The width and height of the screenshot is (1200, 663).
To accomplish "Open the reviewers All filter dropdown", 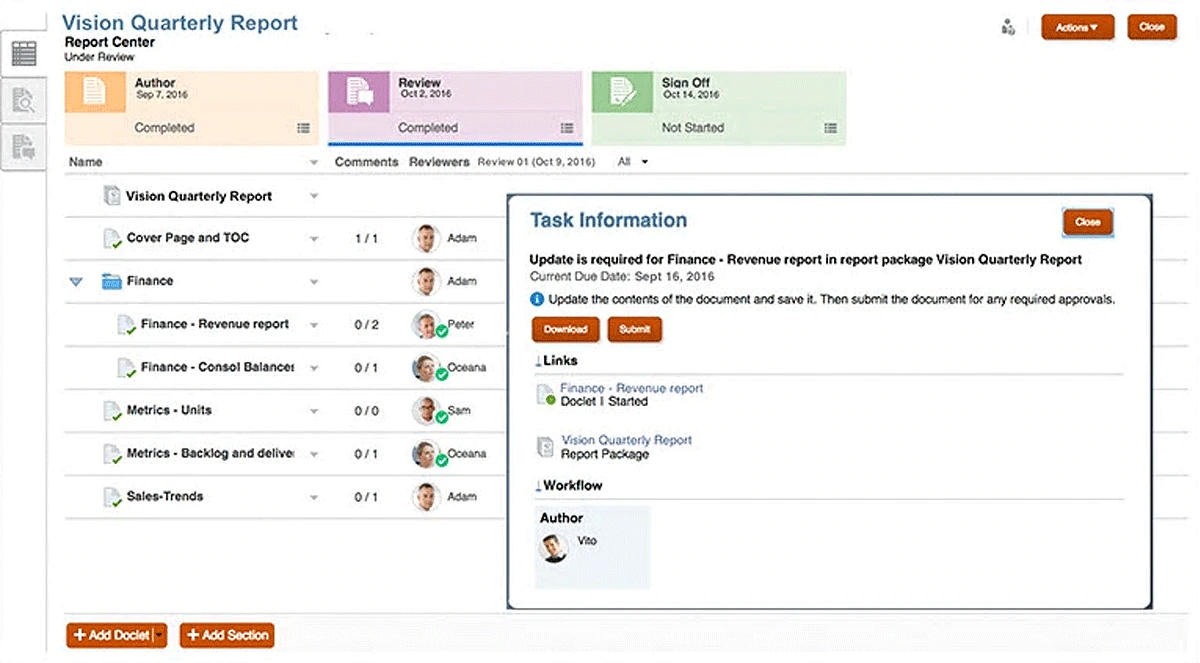I will [x=633, y=162].
